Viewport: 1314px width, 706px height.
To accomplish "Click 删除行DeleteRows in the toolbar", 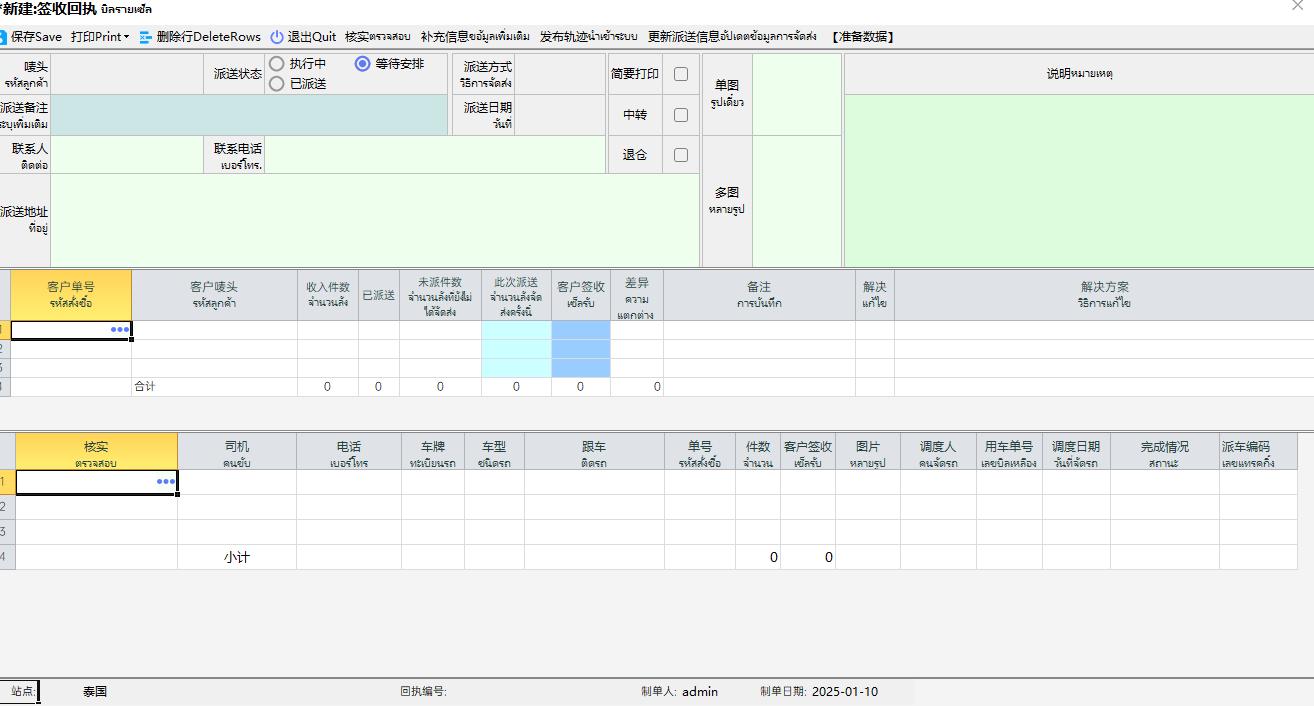I will (x=200, y=37).
